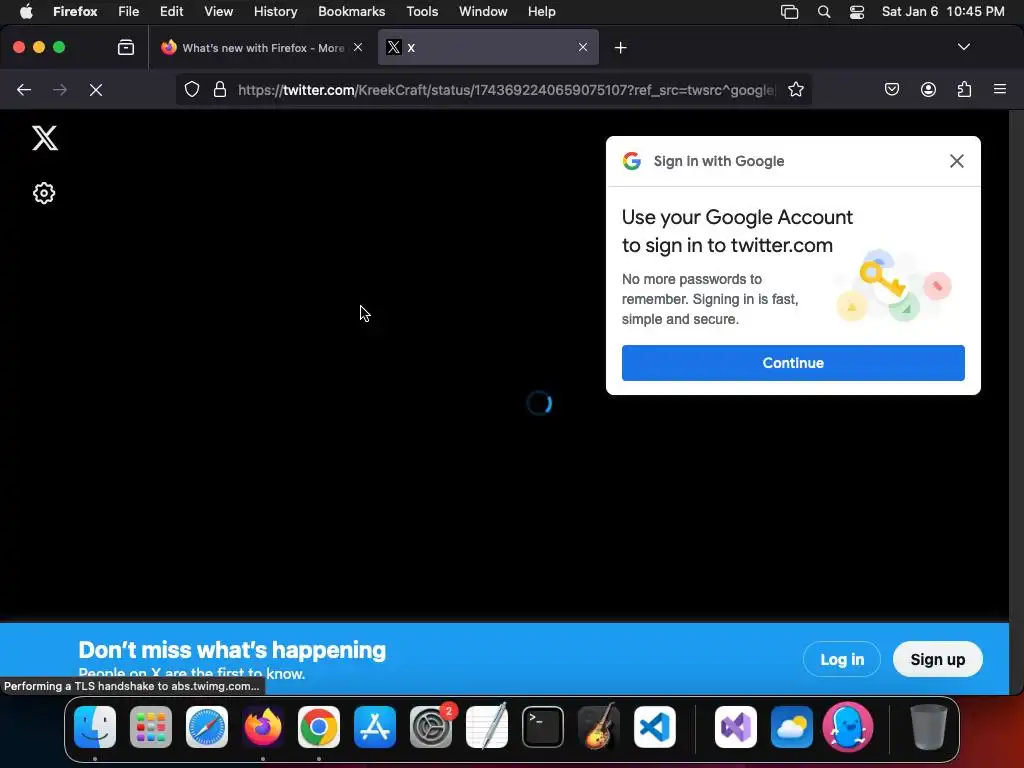The height and width of the screenshot is (768, 1024).
Task: Open Spotlight search in the menu bar
Action: [824, 12]
